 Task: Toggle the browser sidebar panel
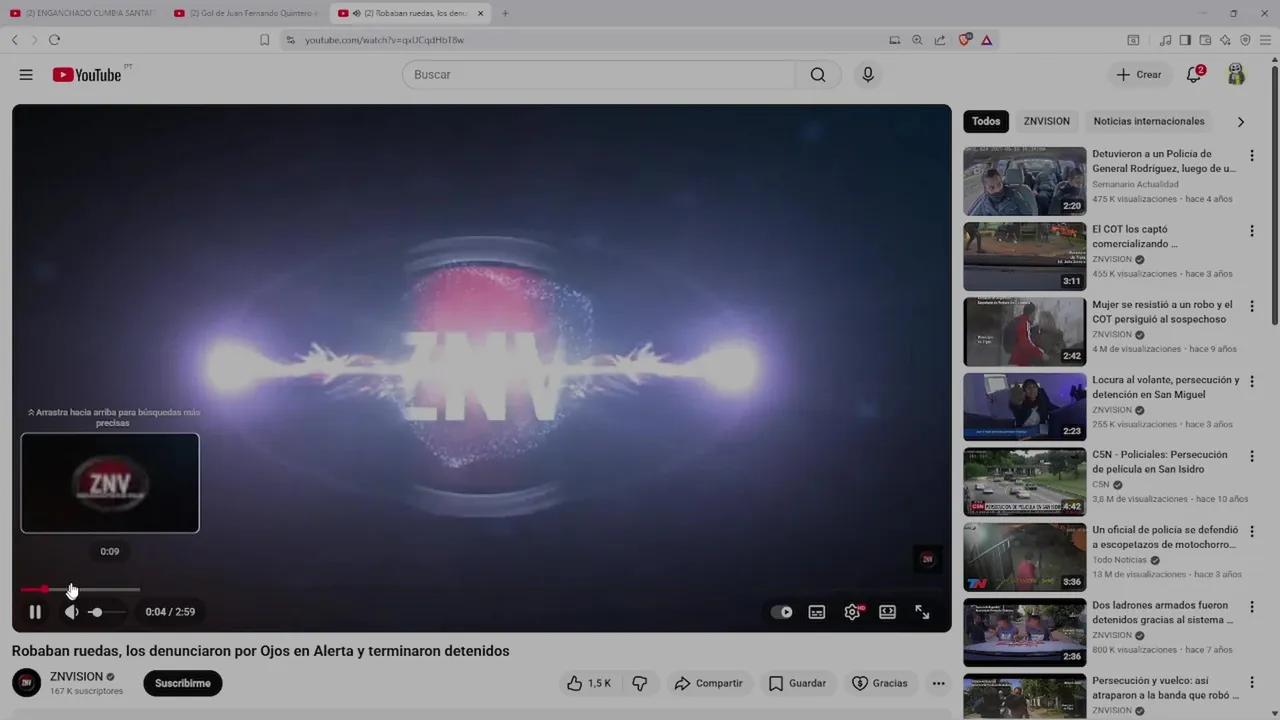[1185, 40]
